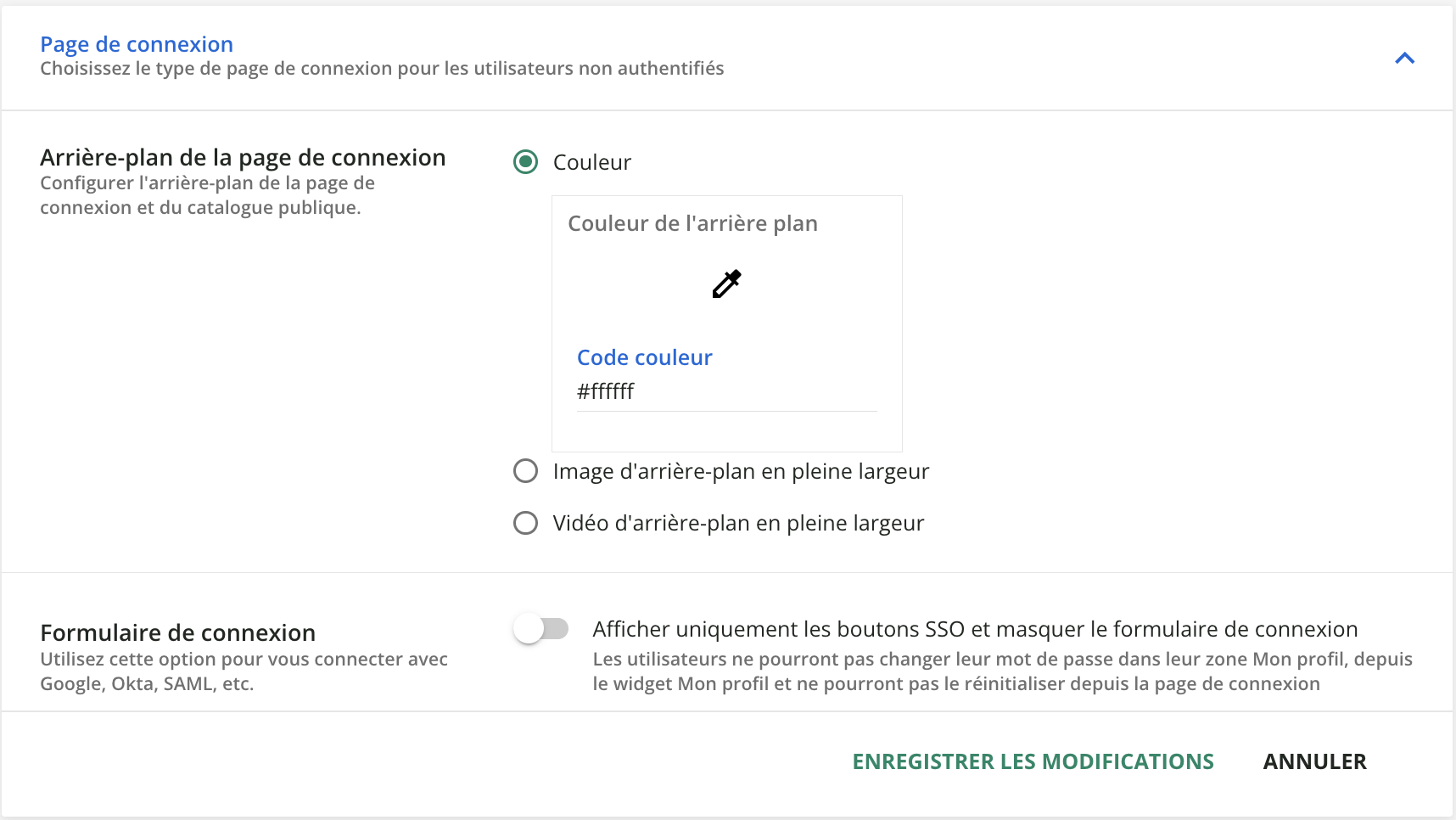
Task: Click the SSO explanation text about Mon profil
Action: pos(1001,671)
